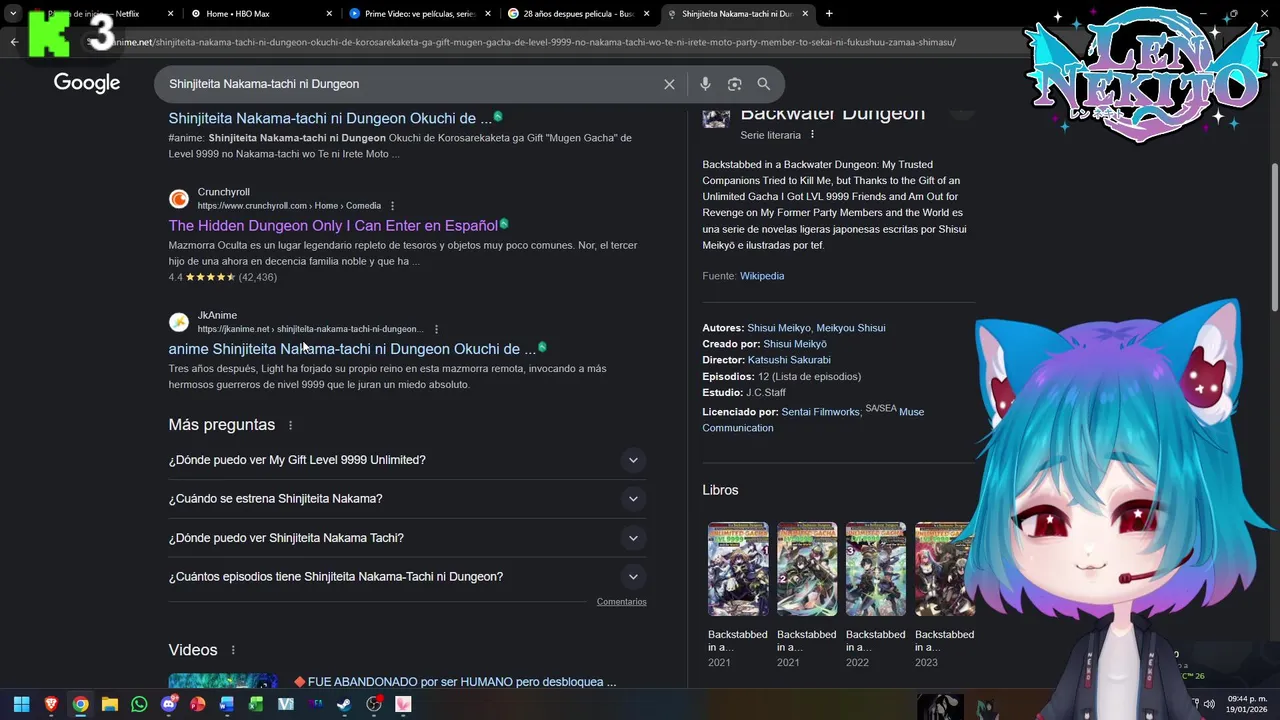
Task: Open the Wikipedia source link
Action: (x=762, y=276)
